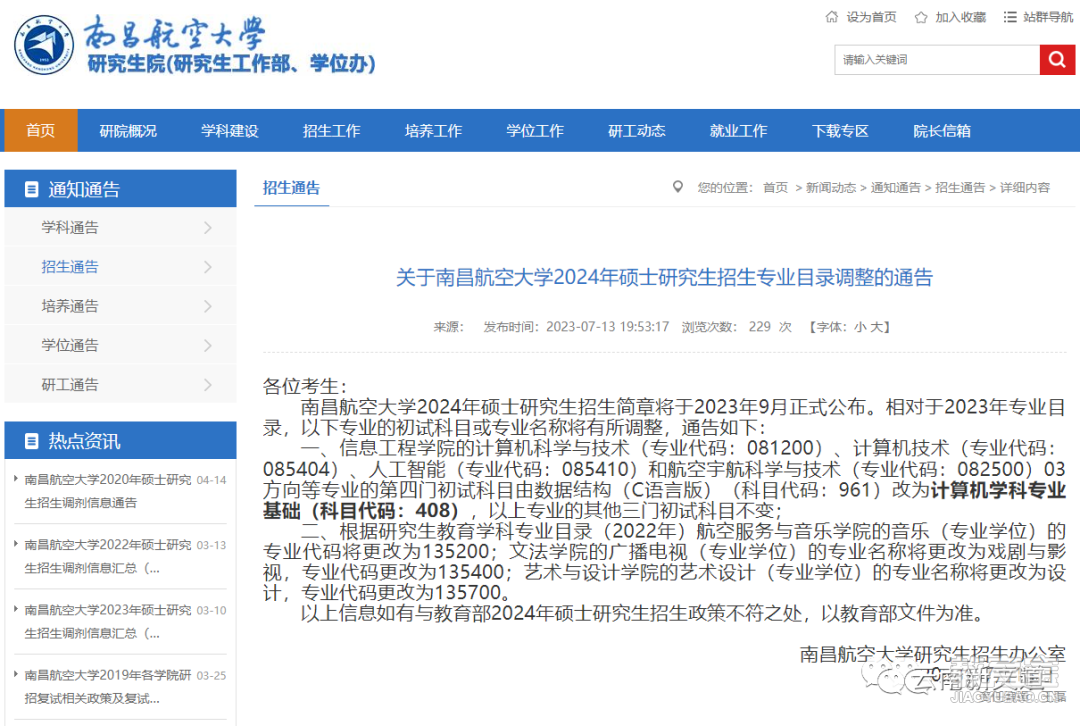Click the 热点资讯 sidebar header
This screenshot has width=1080, height=726.
click(x=121, y=441)
